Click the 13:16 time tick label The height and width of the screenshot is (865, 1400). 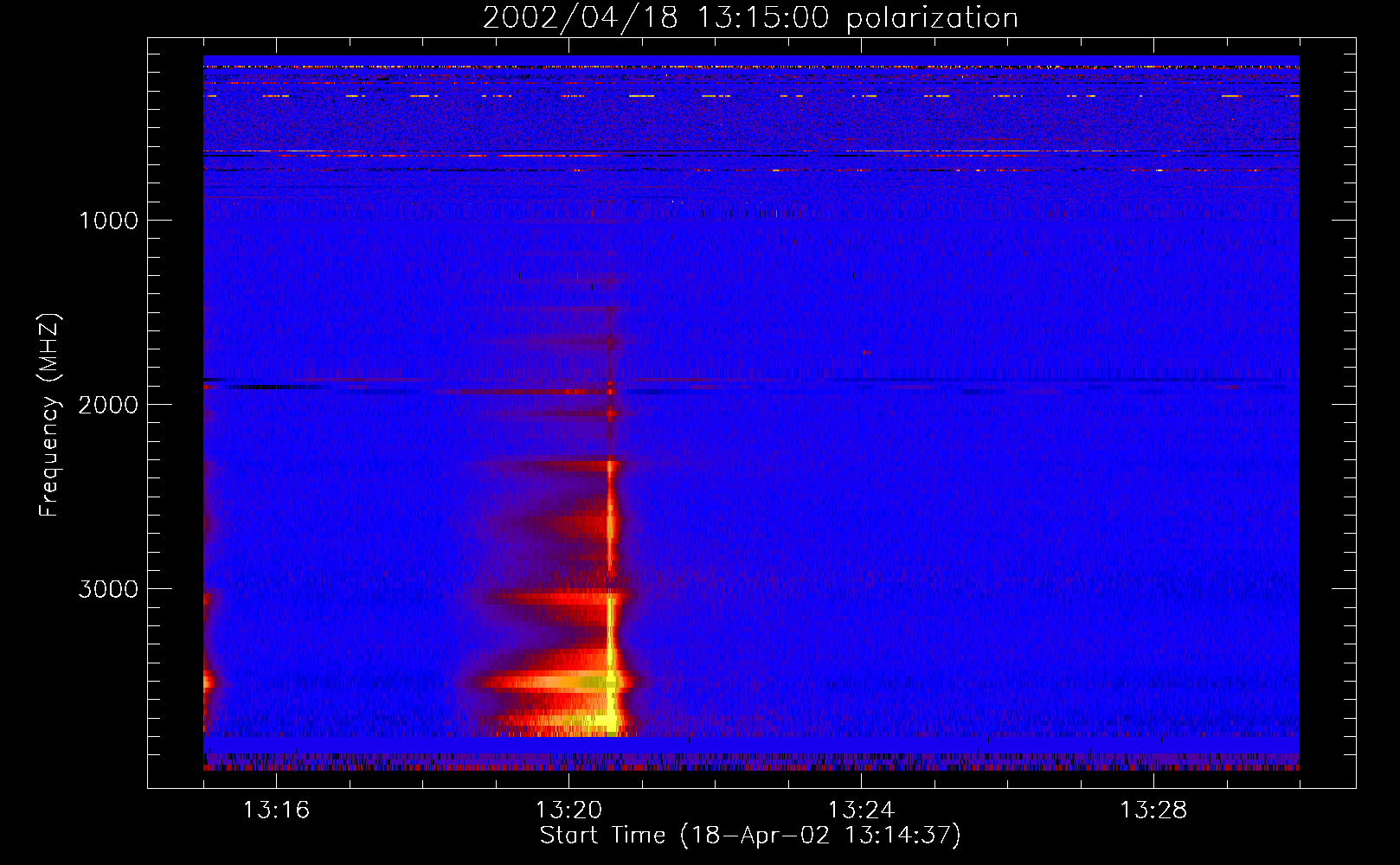click(276, 811)
